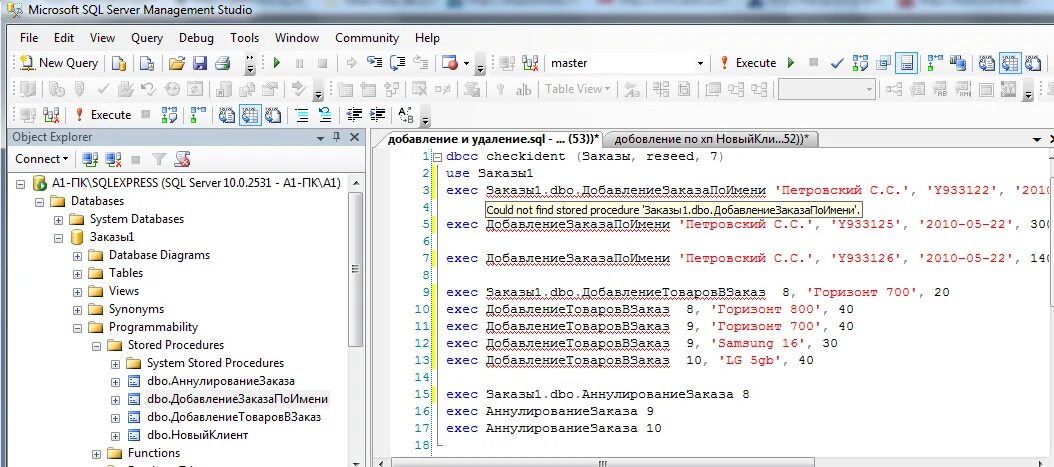Click Execute in the third toolbar row
Viewport: 1054px width, 467px height.
click(x=103, y=115)
